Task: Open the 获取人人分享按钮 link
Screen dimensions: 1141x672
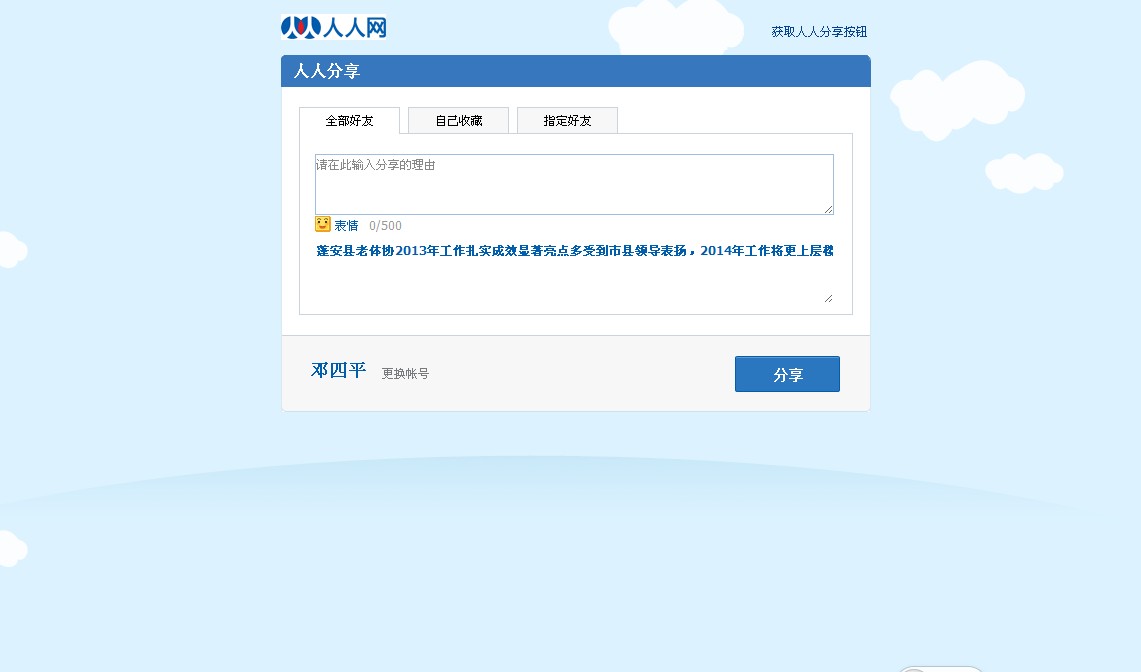Action: point(819,32)
